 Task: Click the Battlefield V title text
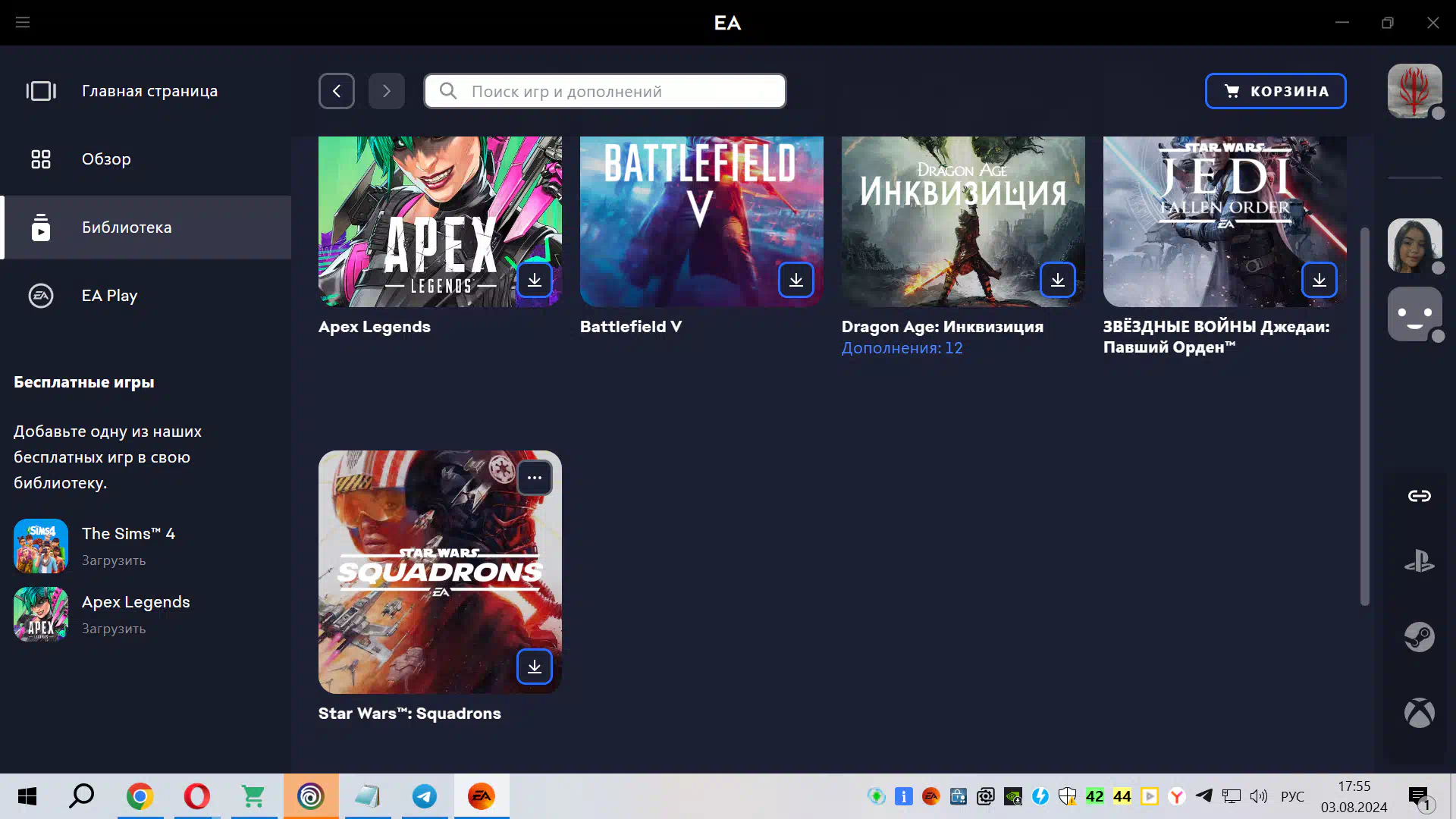(631, 327)
